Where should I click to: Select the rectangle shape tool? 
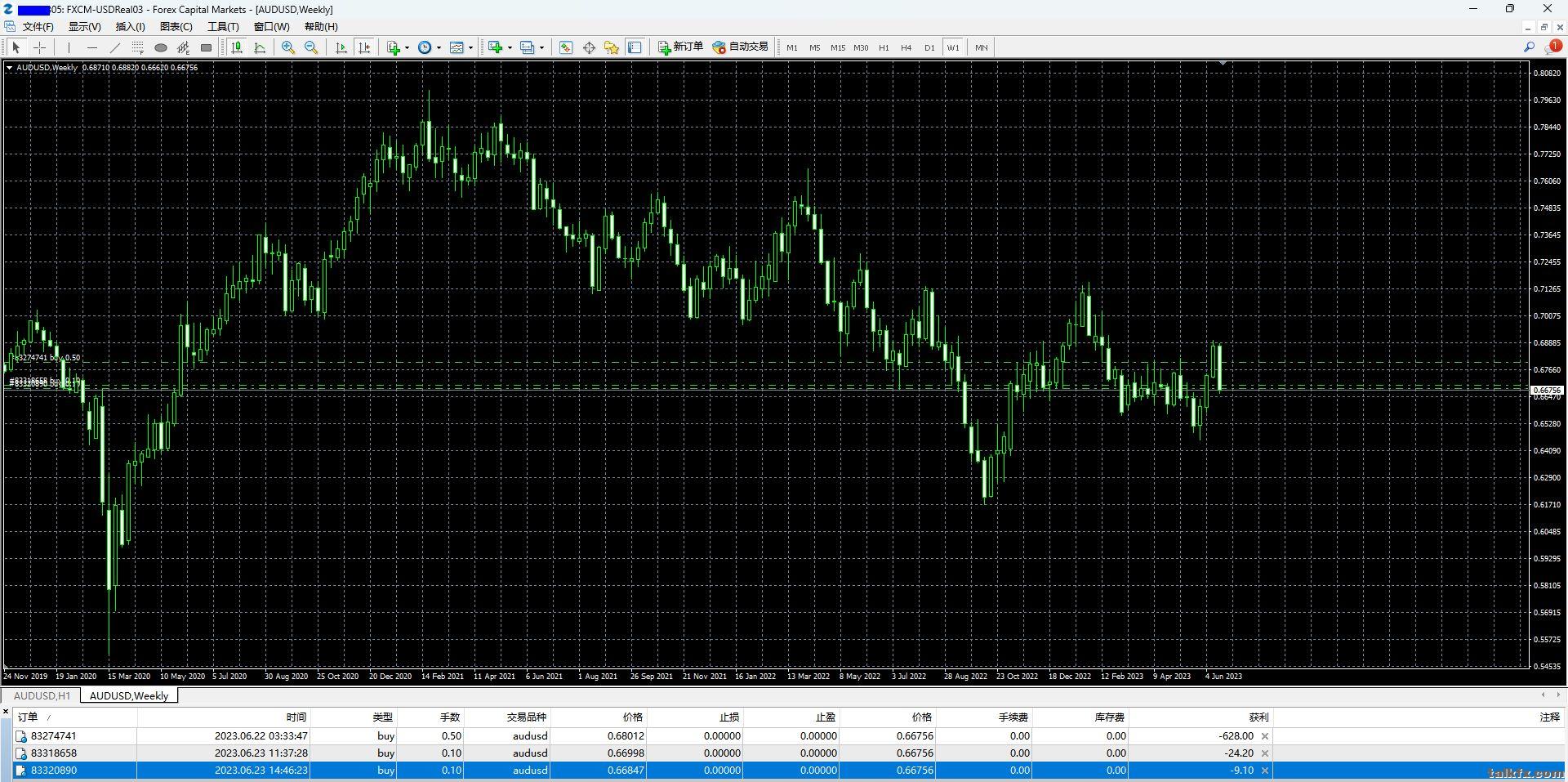(207, 47)
